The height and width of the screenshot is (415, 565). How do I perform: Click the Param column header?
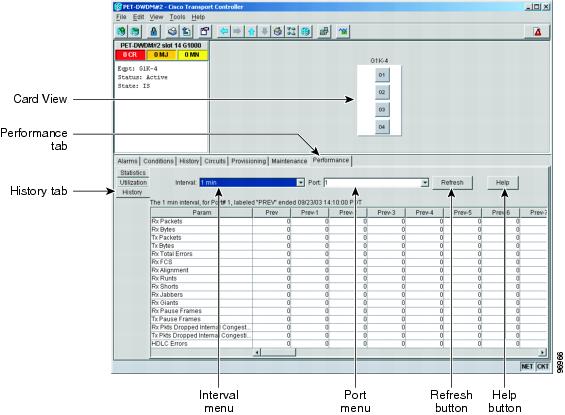(x=202, y=213)
